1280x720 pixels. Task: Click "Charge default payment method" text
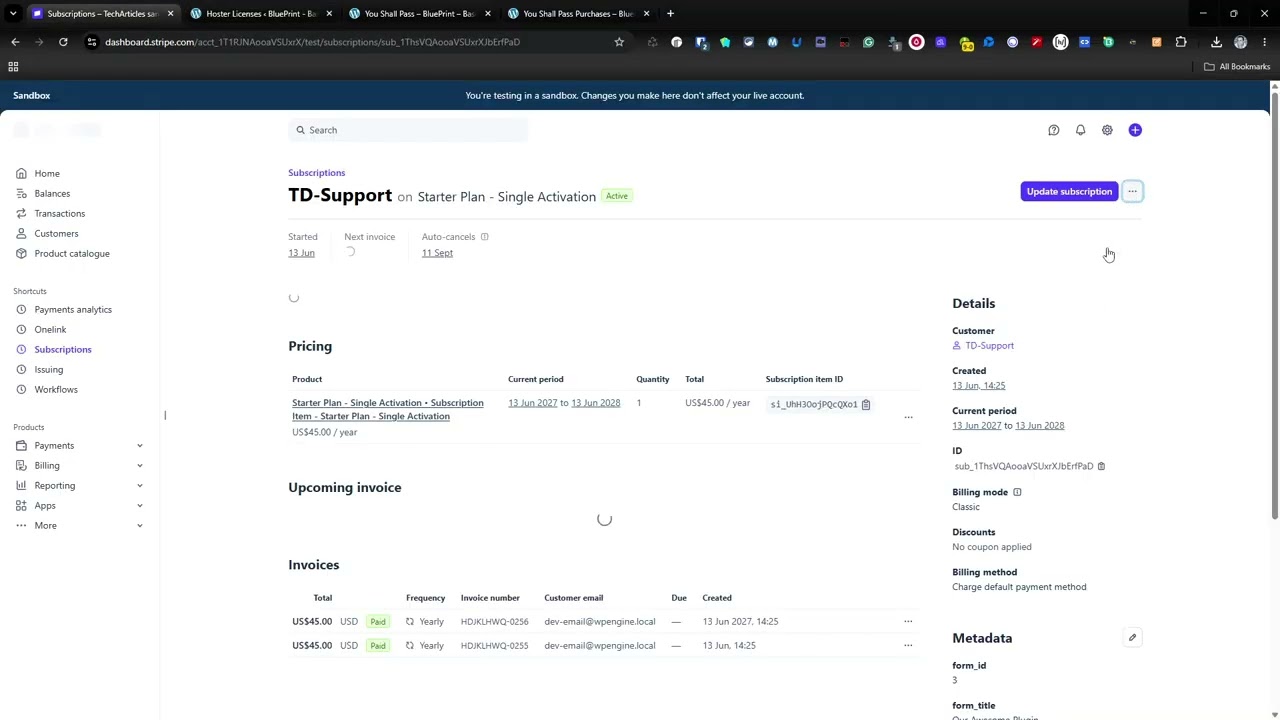point(1019,587)
